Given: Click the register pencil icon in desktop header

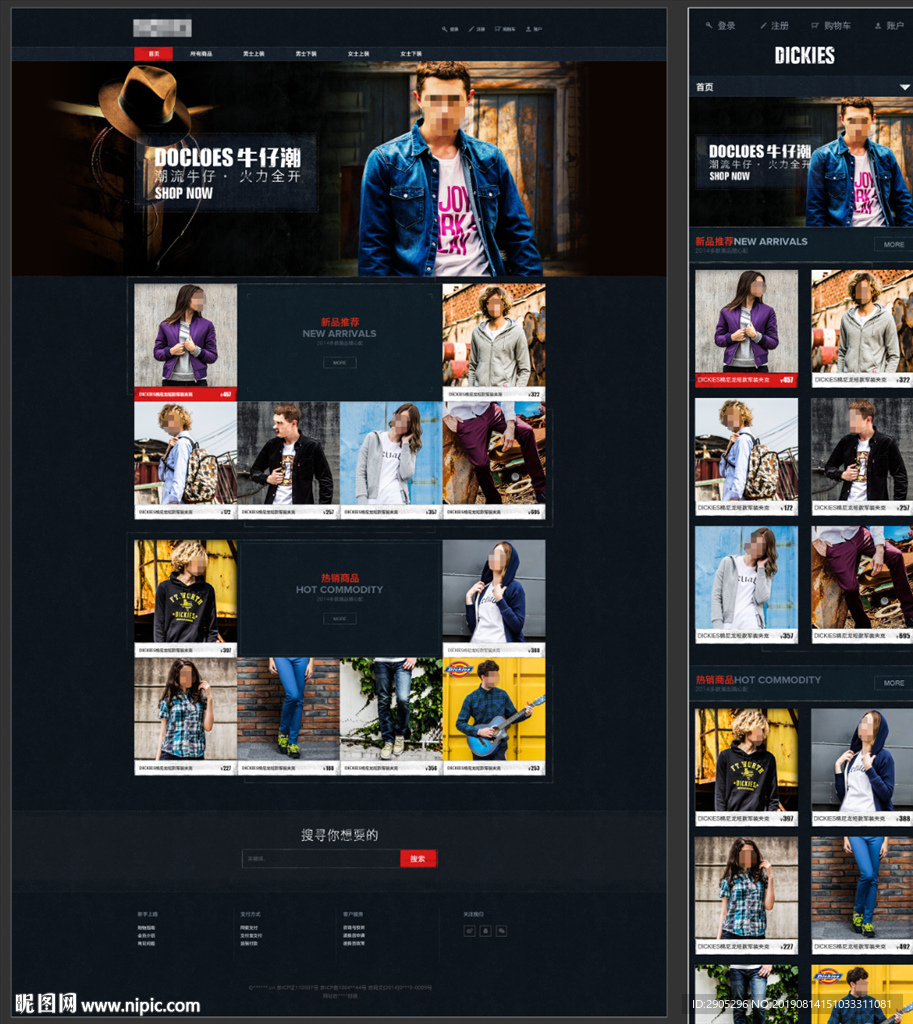Looking at the screenshot, I should pyautogui.click(x=471, y=29).
